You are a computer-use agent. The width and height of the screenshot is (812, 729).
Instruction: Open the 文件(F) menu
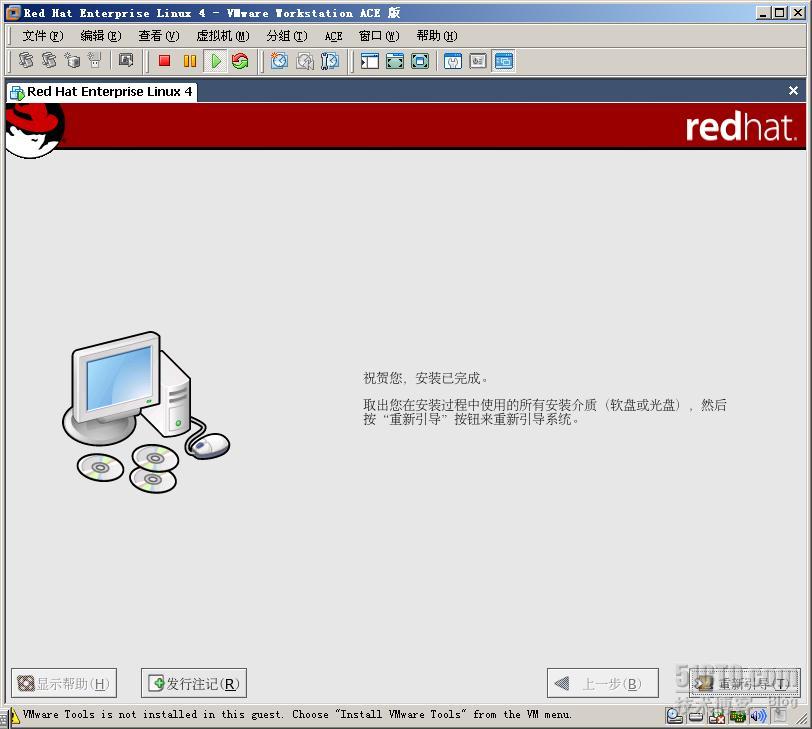[42, 36]
